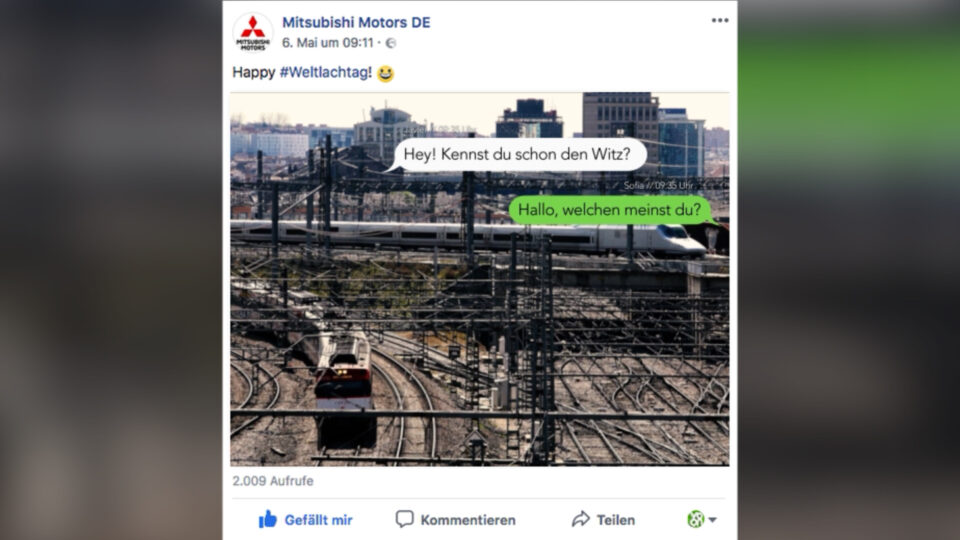
Task: Expand the post-as dropdown arrow
Action: pos(713,520)
